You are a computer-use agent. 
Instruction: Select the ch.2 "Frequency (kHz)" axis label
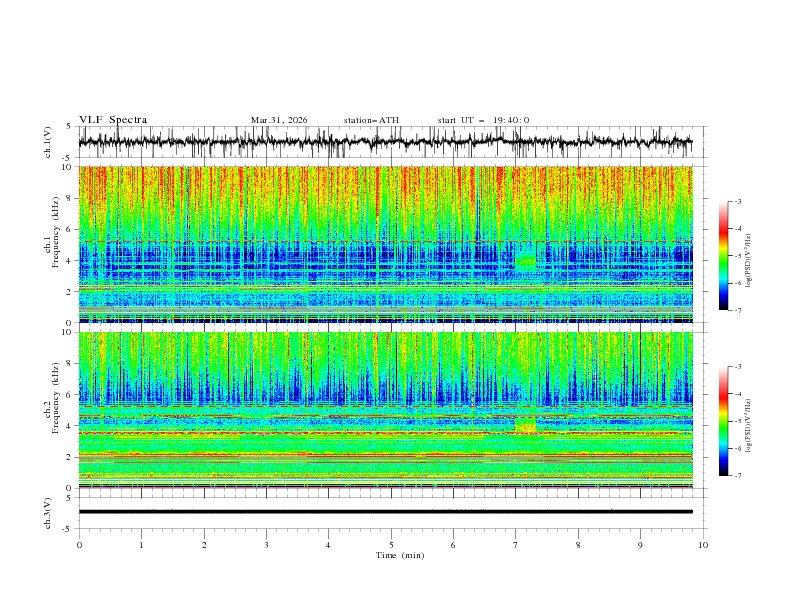point(55,398)
